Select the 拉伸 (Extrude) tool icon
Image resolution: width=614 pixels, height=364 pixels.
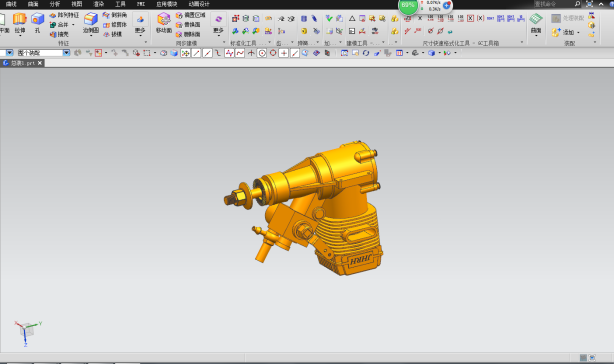[20, 19]
